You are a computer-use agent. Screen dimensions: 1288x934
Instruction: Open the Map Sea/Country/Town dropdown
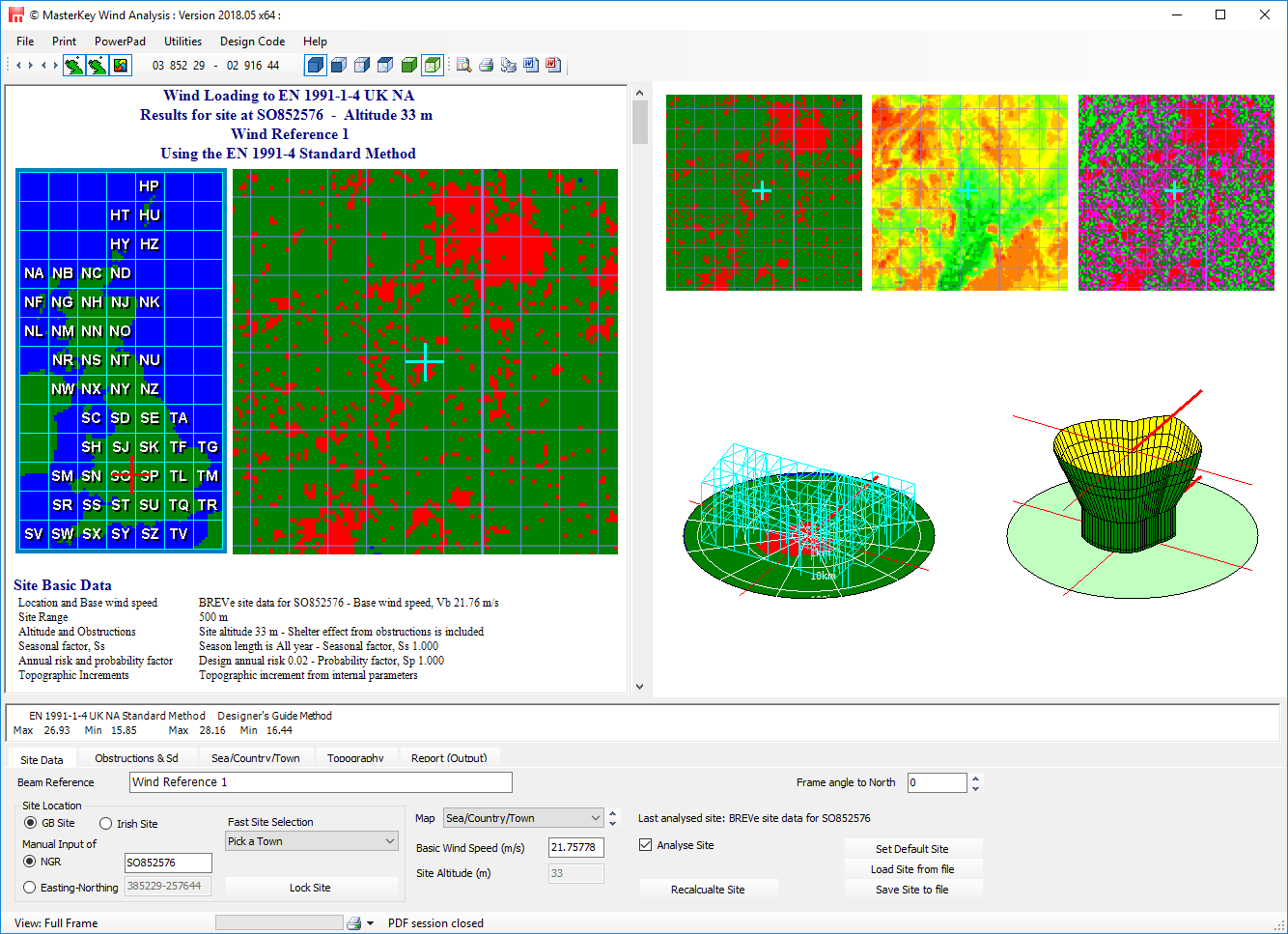522,818
